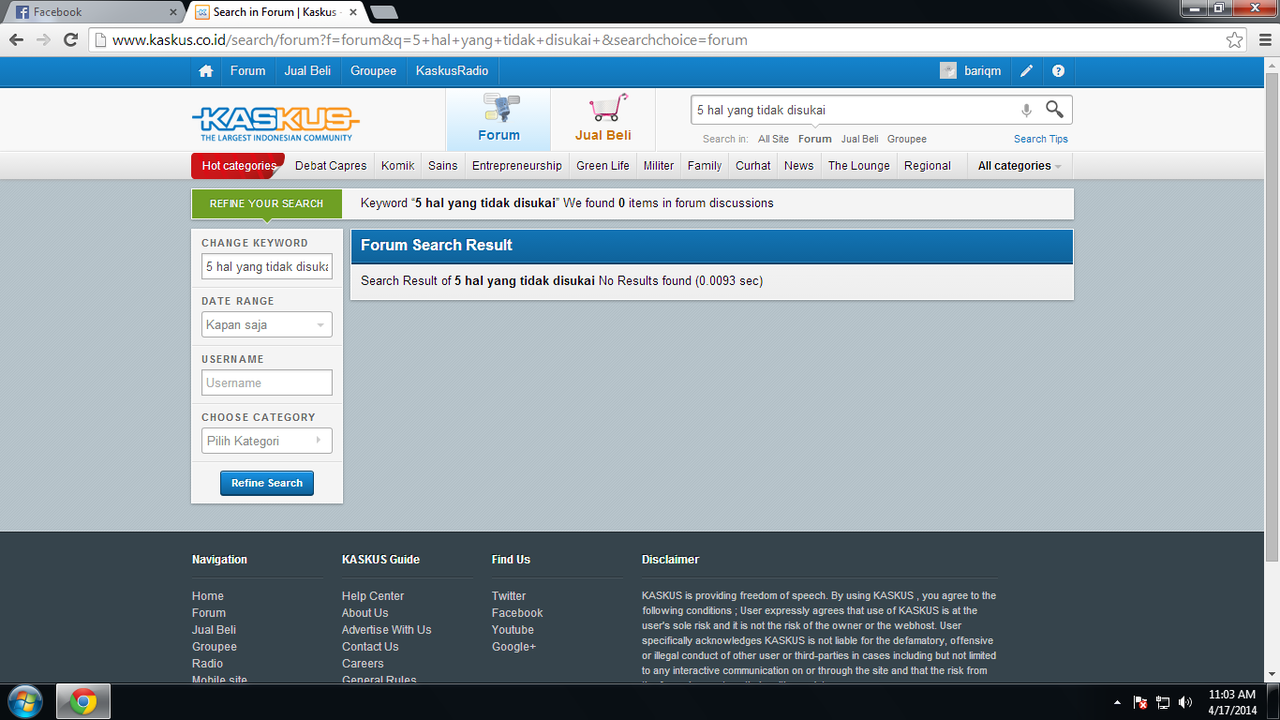Click Chrome icon in the taskbar
Viewport: 1280px width, 720px height.
point(83,702)
